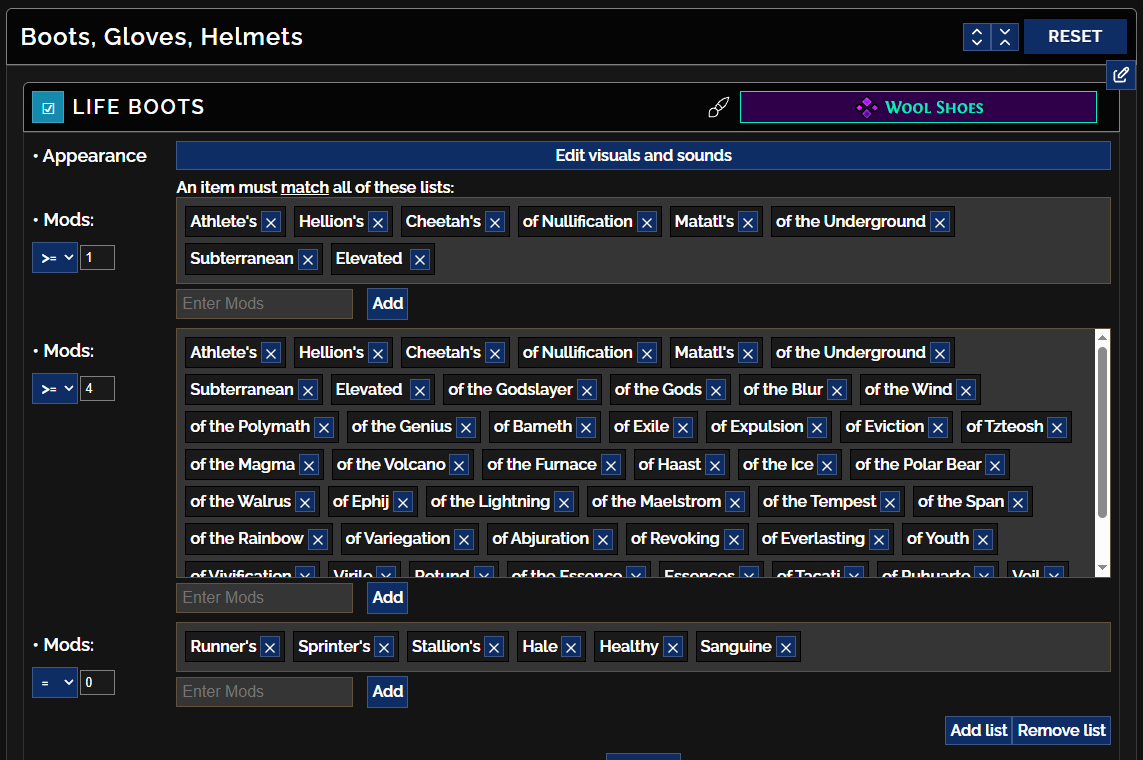The height and width of the screenshot is (760, 1143).
Task: Collapse all sections with the inward arrows icon
Action: point(1004,36)
